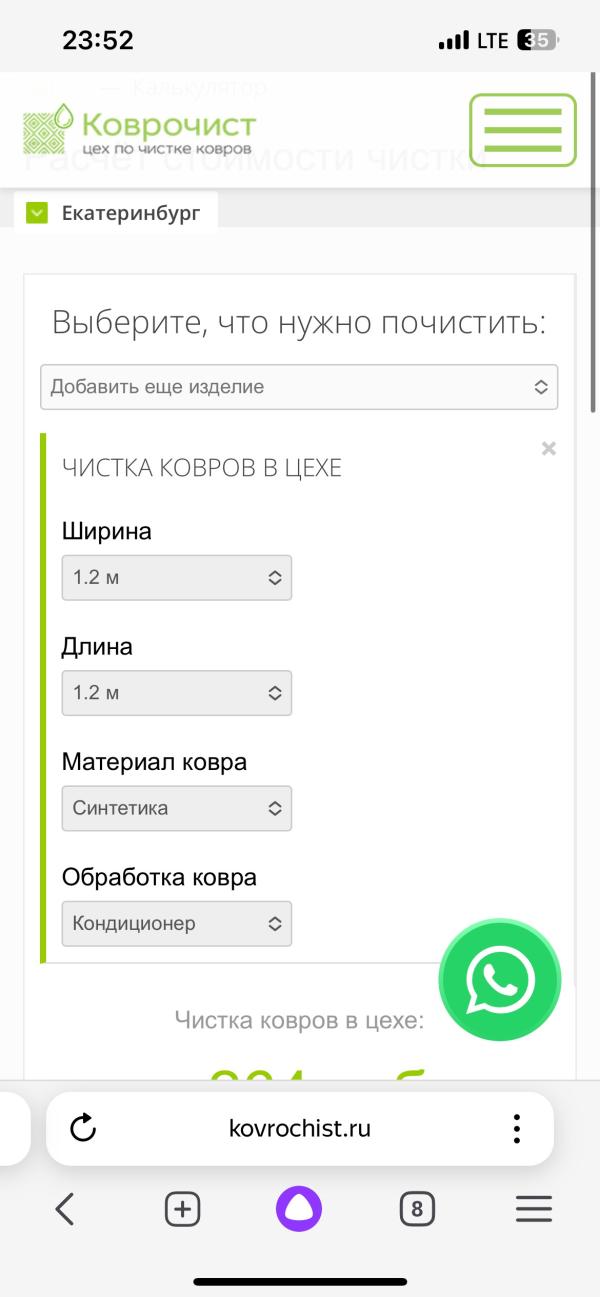This screenshot has height=1297, width=600.
Task: Expand Добавить еще изделие dropdown
Action: pyautogui.click(x=299, y=387)
